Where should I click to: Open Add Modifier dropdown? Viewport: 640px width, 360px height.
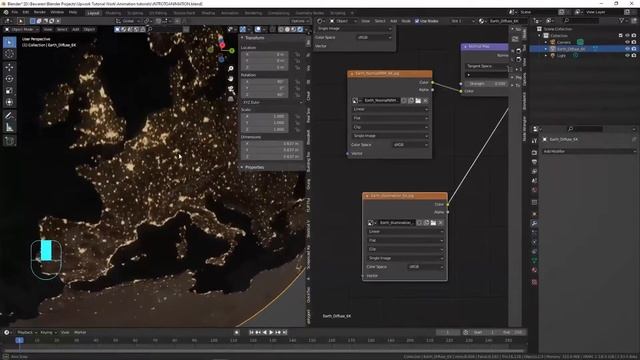589,151
